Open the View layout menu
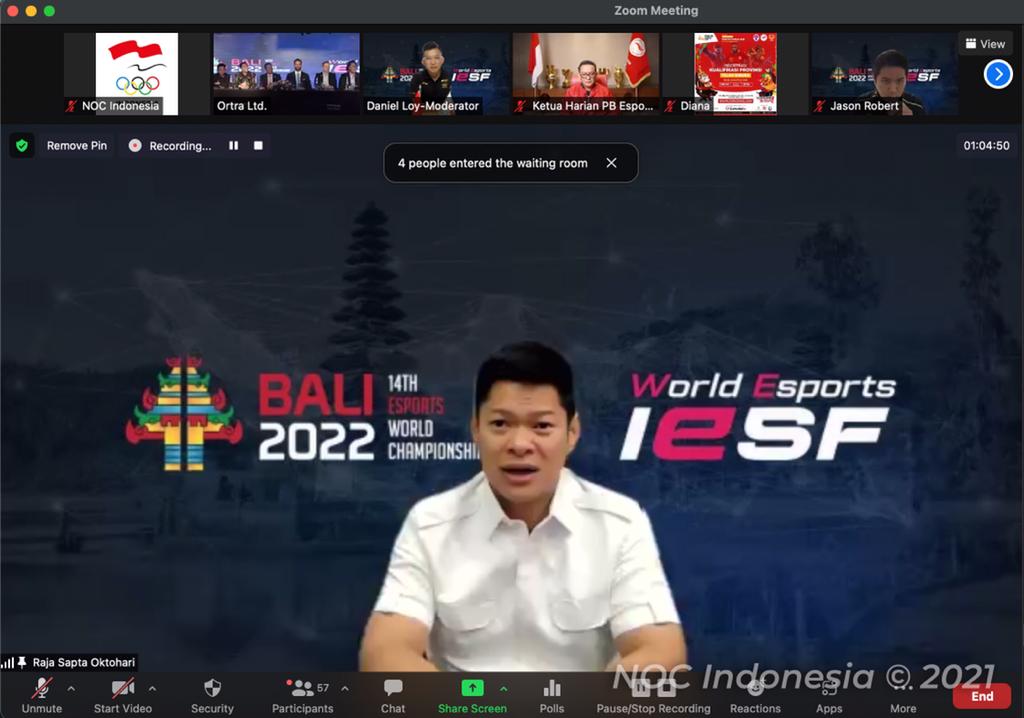 [985, 44]
